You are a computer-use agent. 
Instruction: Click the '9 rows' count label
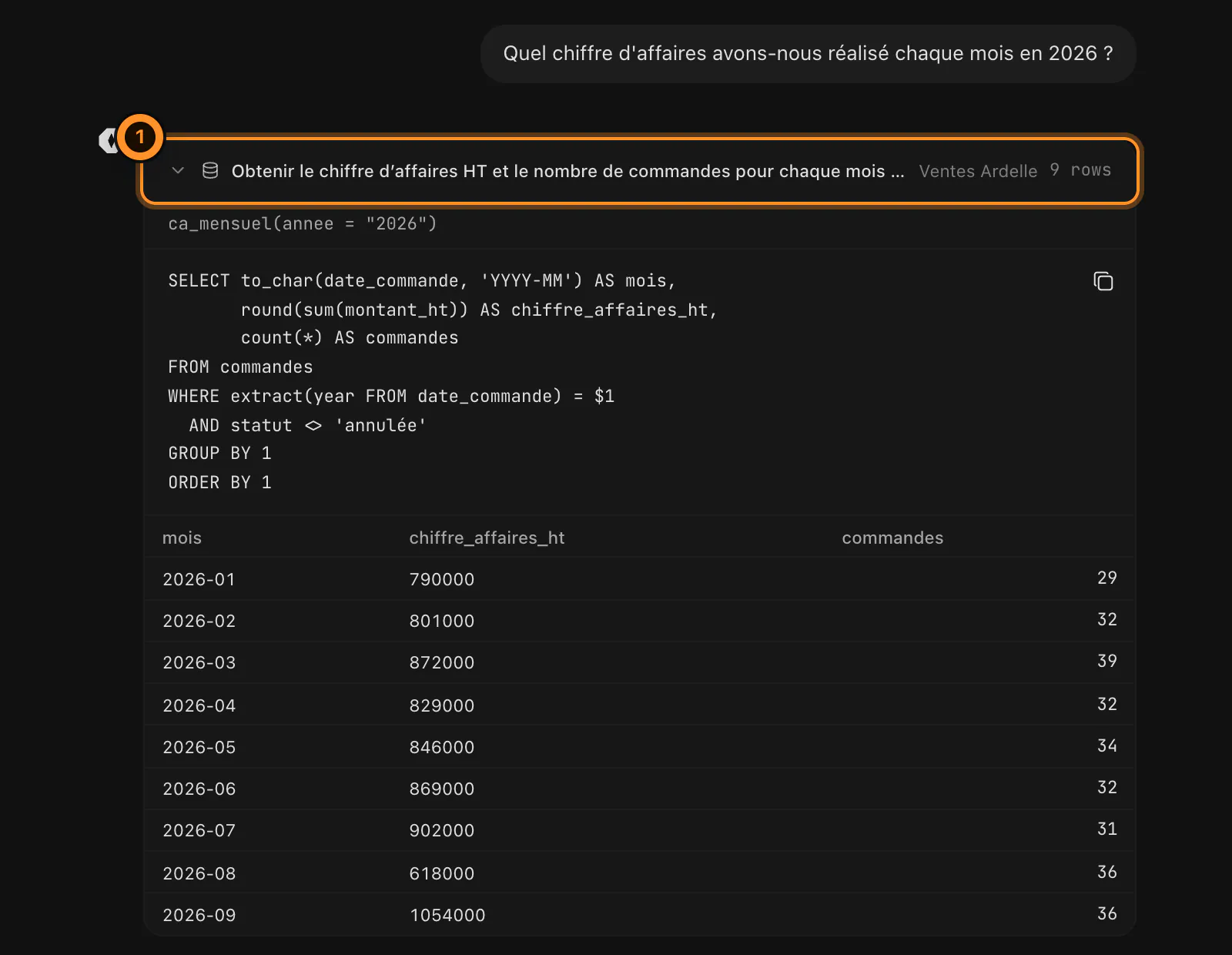(x=1080, y=170)
